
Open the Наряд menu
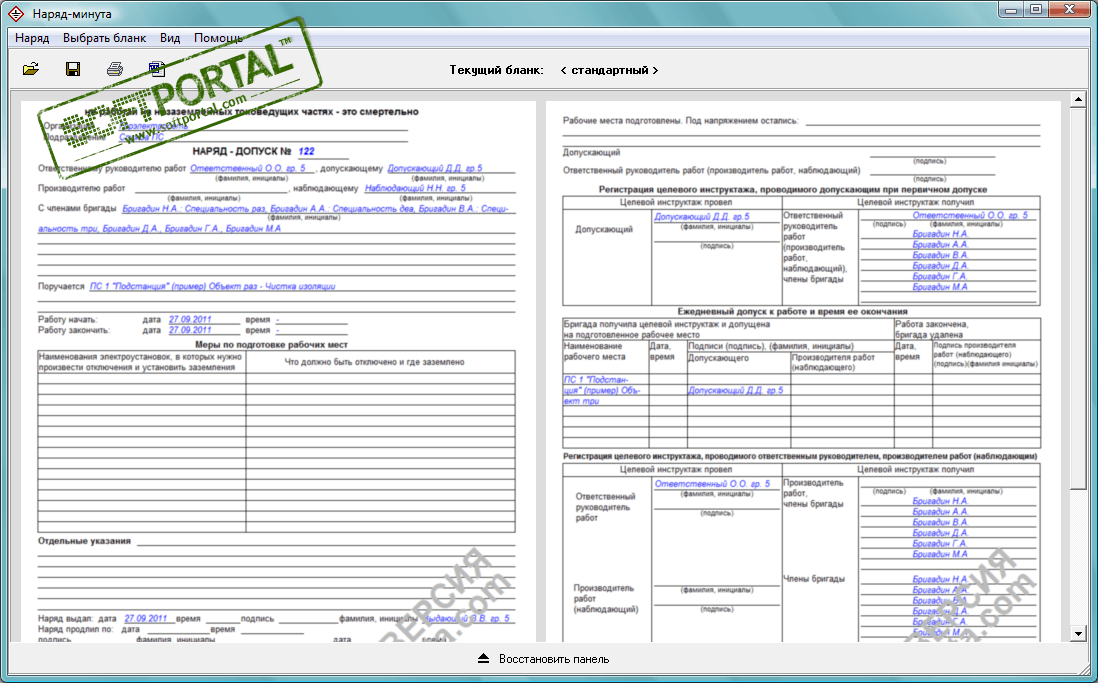tap(32, 38)
